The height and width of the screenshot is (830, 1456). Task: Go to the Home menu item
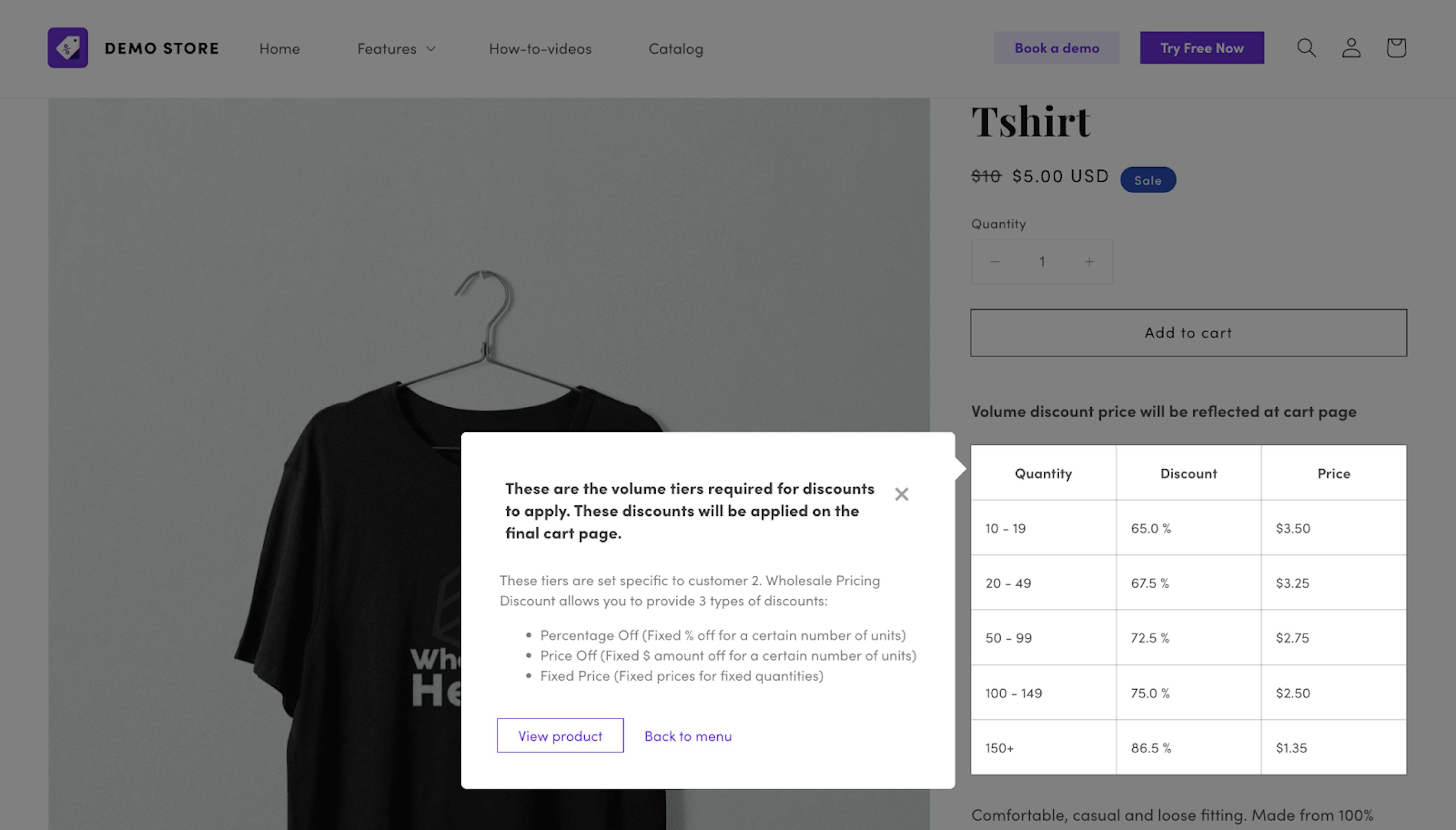(x=279, y=49)
